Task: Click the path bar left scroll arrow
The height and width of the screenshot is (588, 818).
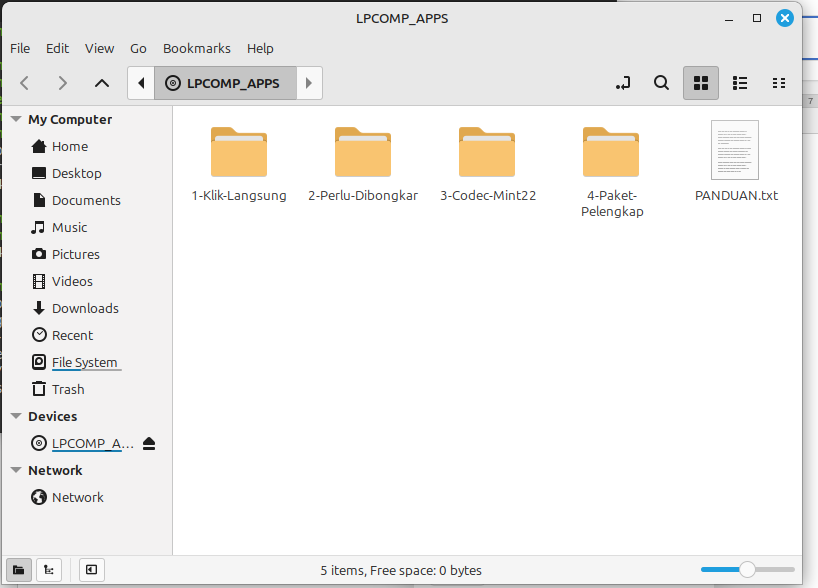Action: pyautogui.click(x=141, y=83)
